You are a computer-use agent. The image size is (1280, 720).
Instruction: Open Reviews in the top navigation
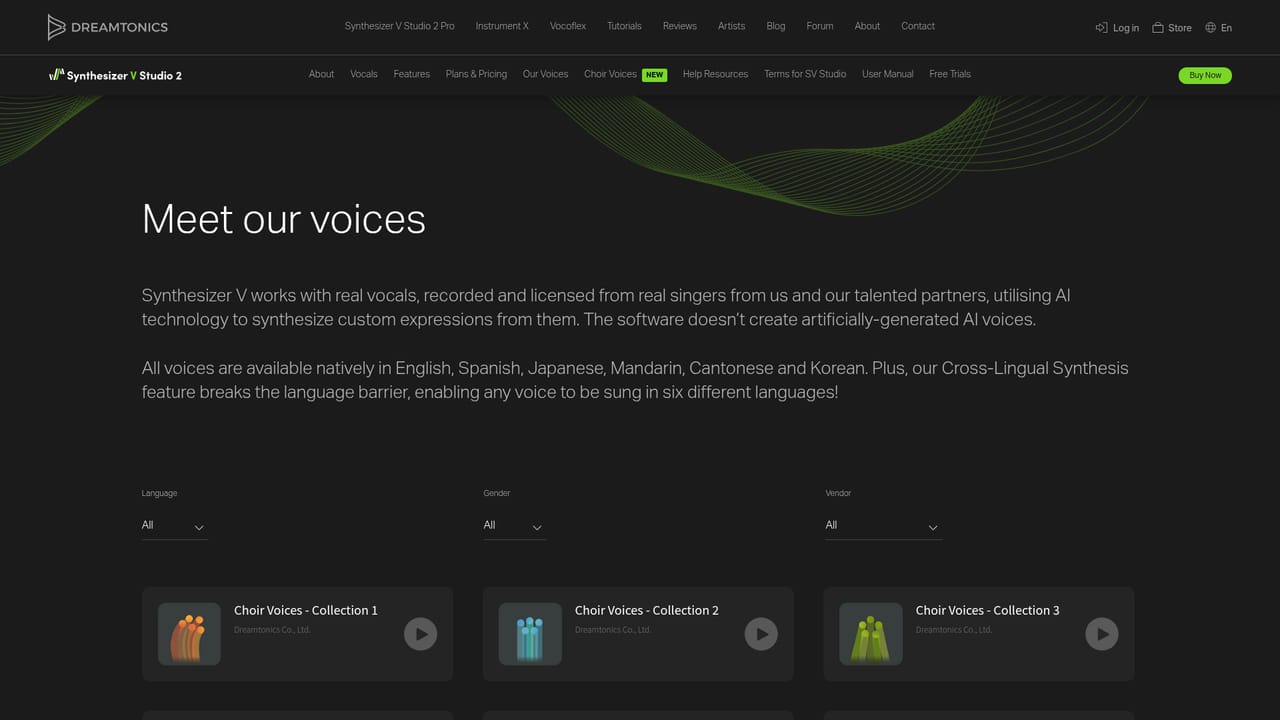click(x=680, y=26)
